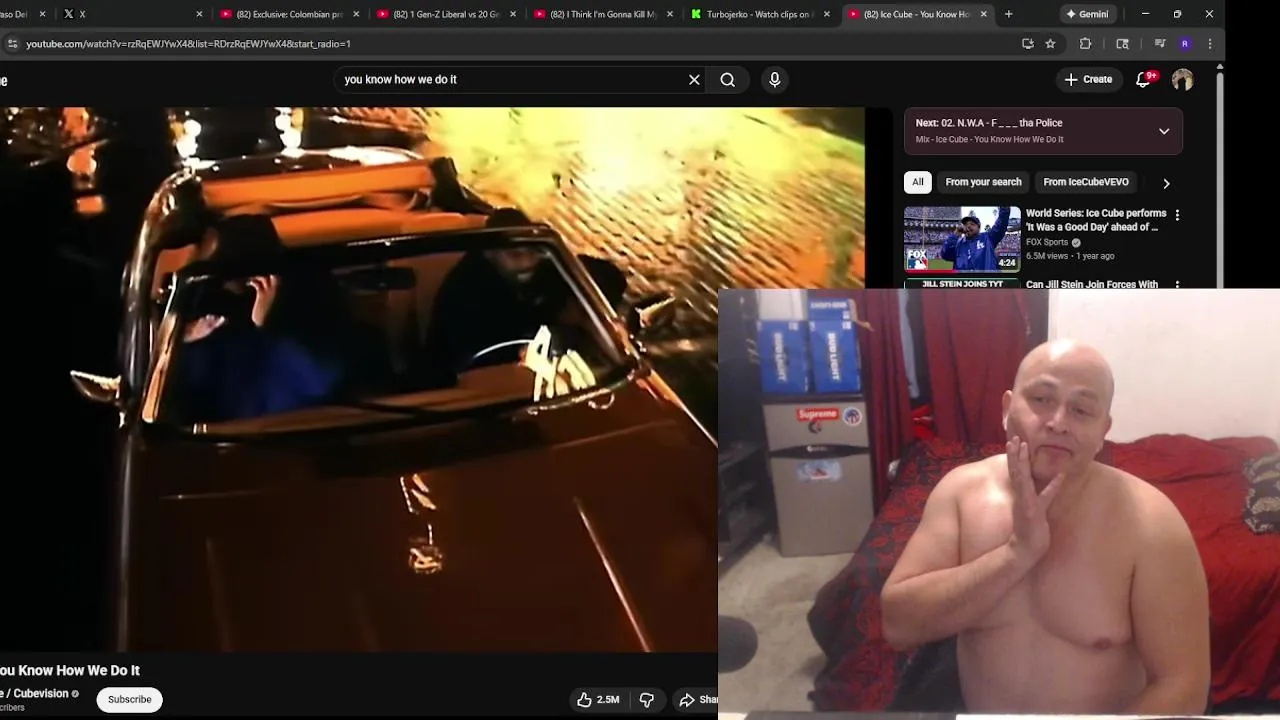Open media controls icon in toolbar
1280x720 pixels.
click(1160, 44)
